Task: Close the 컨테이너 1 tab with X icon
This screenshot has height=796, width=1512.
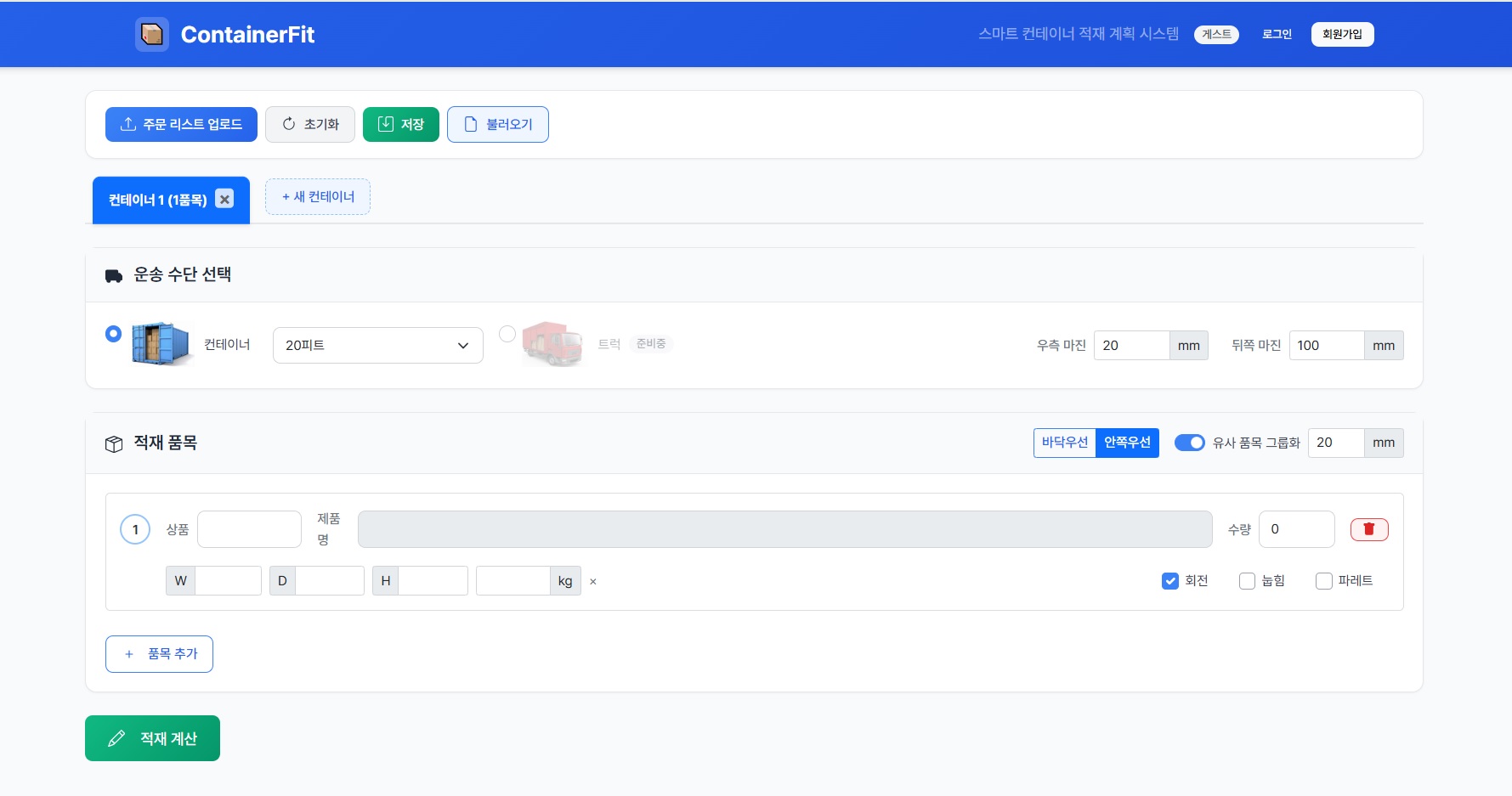Action: 224,199
